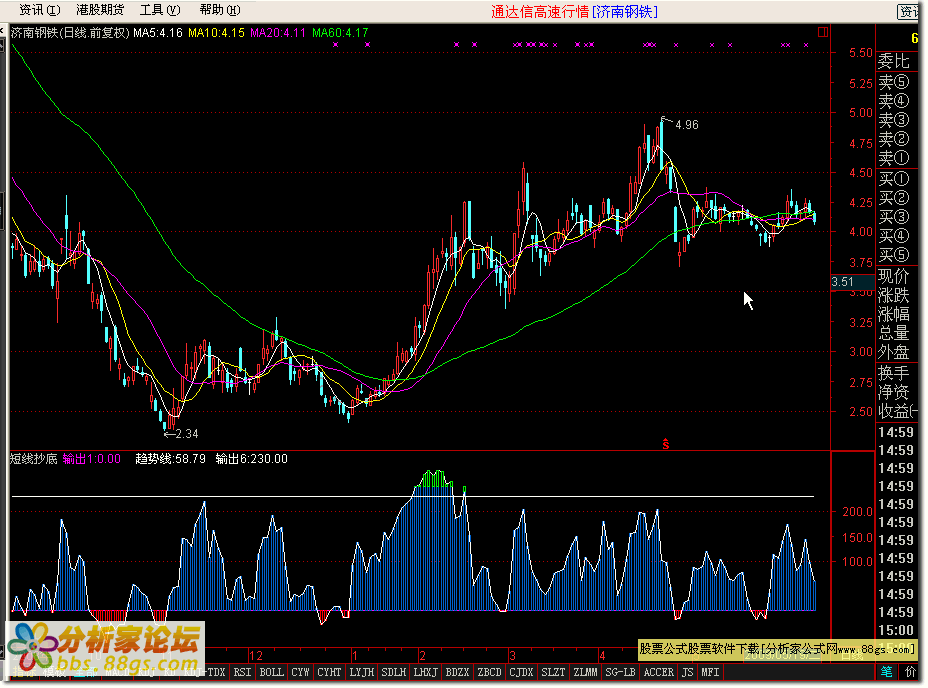Open the 资讯(I) menu
The height and width of the screenshot is (688, 928).
click(40, 10)
